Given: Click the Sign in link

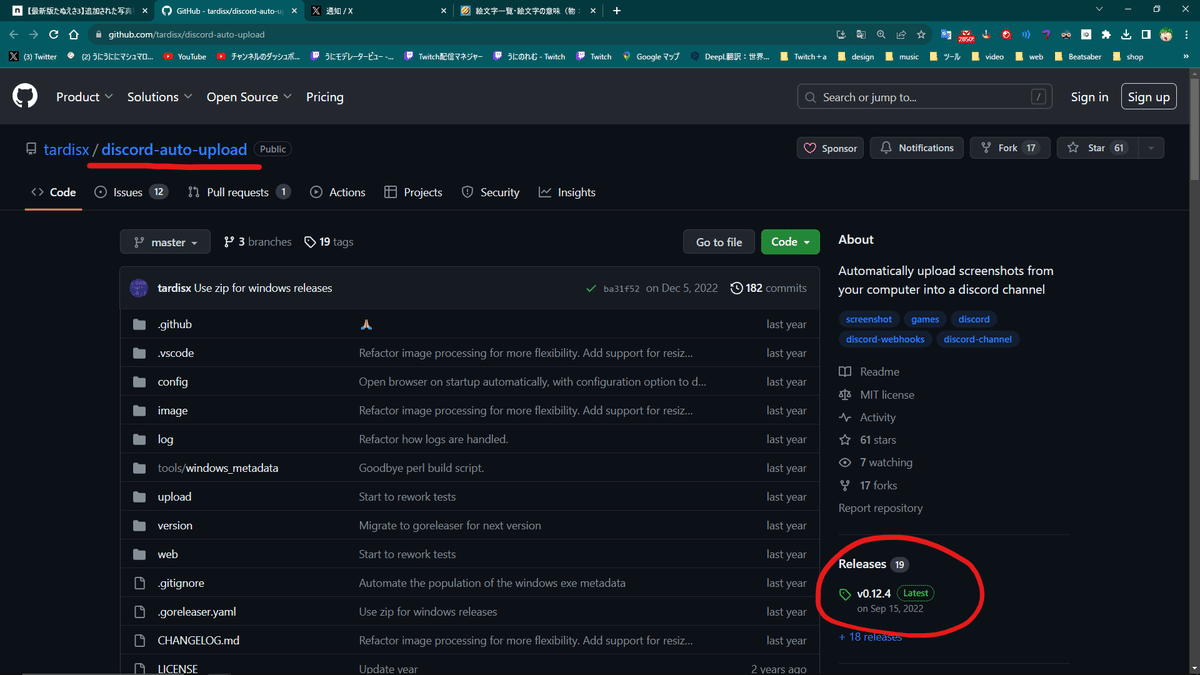Looking at the screenshot, I should click(1089, 97).
